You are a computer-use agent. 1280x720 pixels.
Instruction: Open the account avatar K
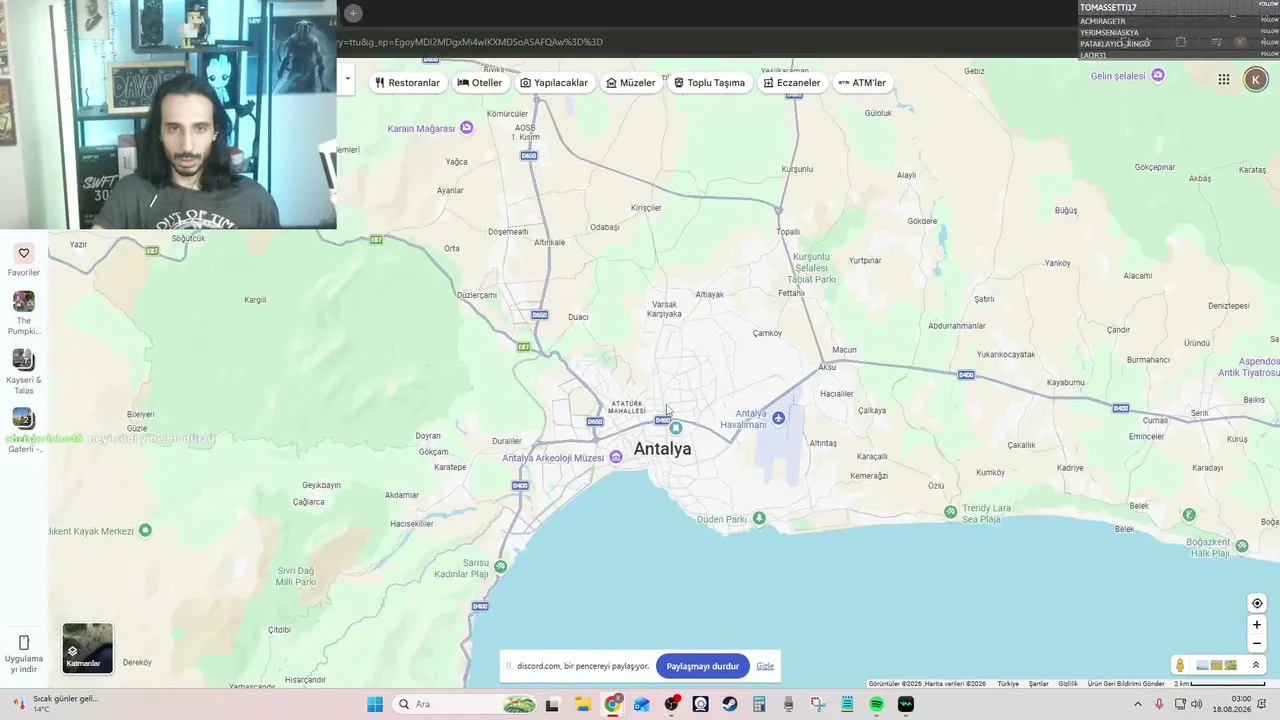pos(1256,80)
